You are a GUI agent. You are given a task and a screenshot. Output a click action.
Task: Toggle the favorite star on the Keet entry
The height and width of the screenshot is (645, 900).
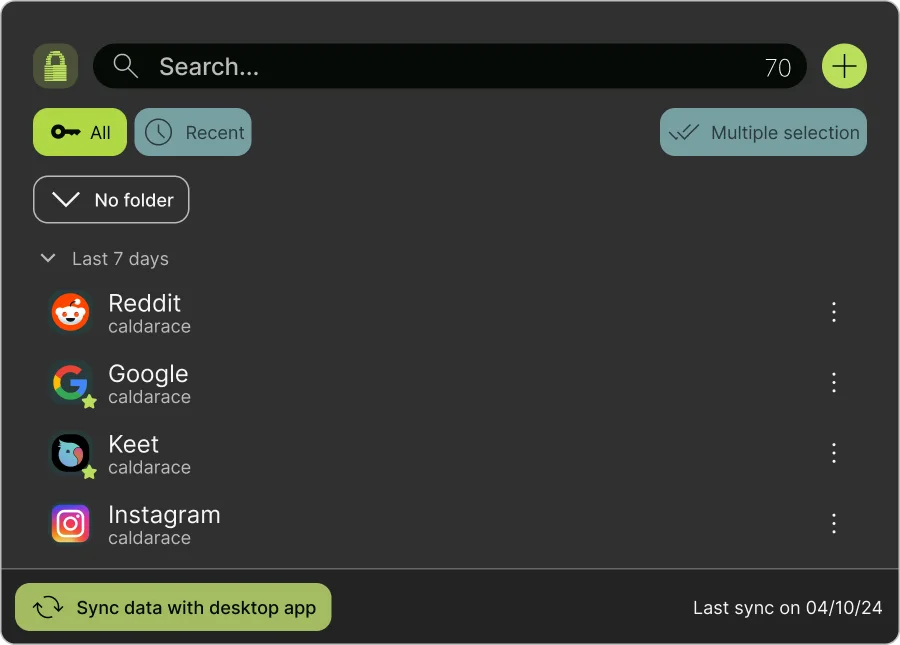(x=88, y=471)
